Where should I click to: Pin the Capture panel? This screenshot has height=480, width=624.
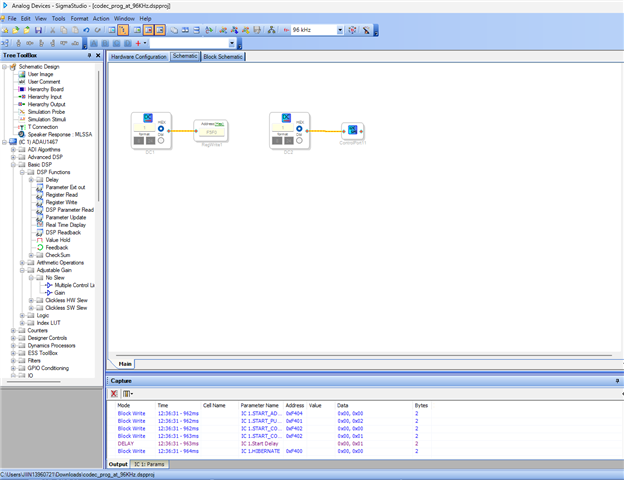click(x=617, y=381)
